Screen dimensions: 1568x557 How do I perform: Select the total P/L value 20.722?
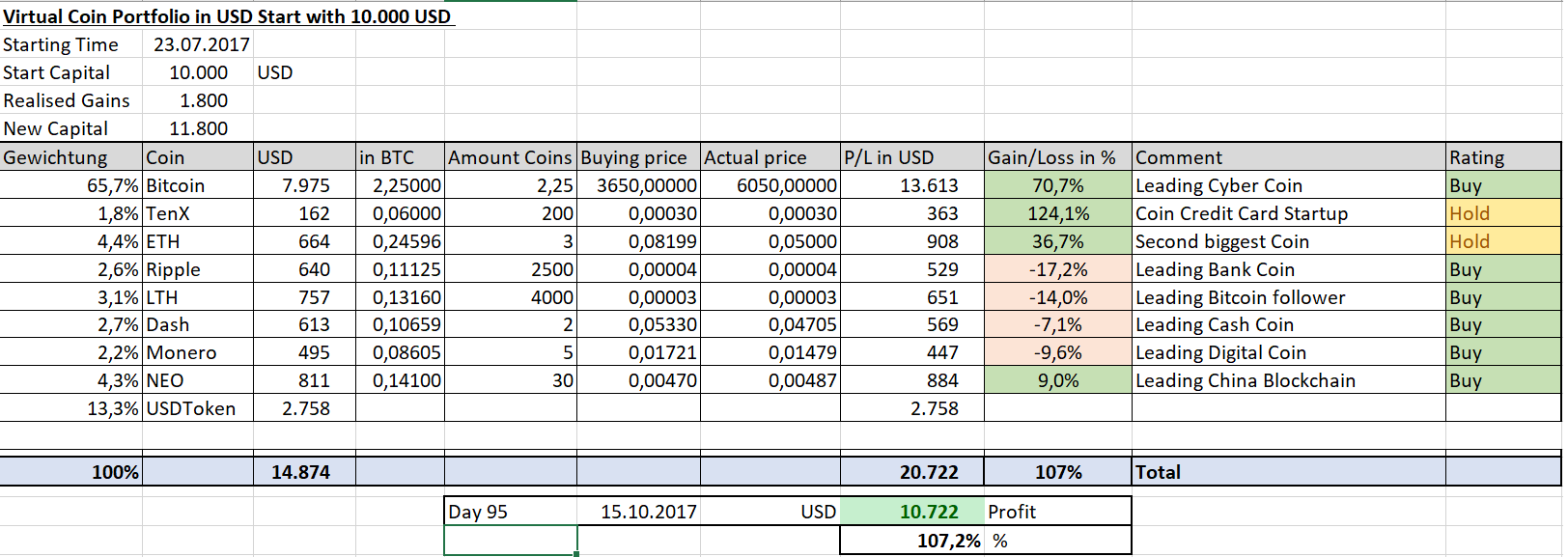pos(911,472)
